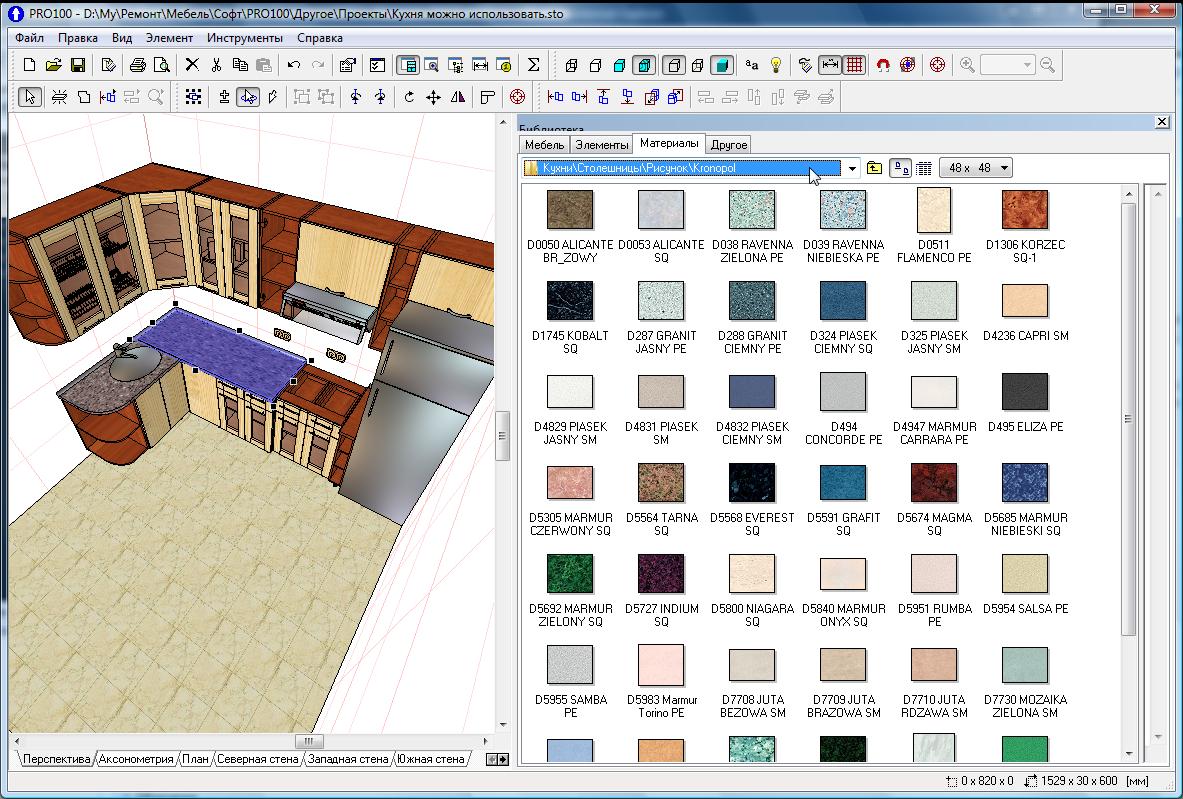The width and height of the screenshot is (1183, 799).
Task: Align selection to right side icon
Action: [579, 97]
